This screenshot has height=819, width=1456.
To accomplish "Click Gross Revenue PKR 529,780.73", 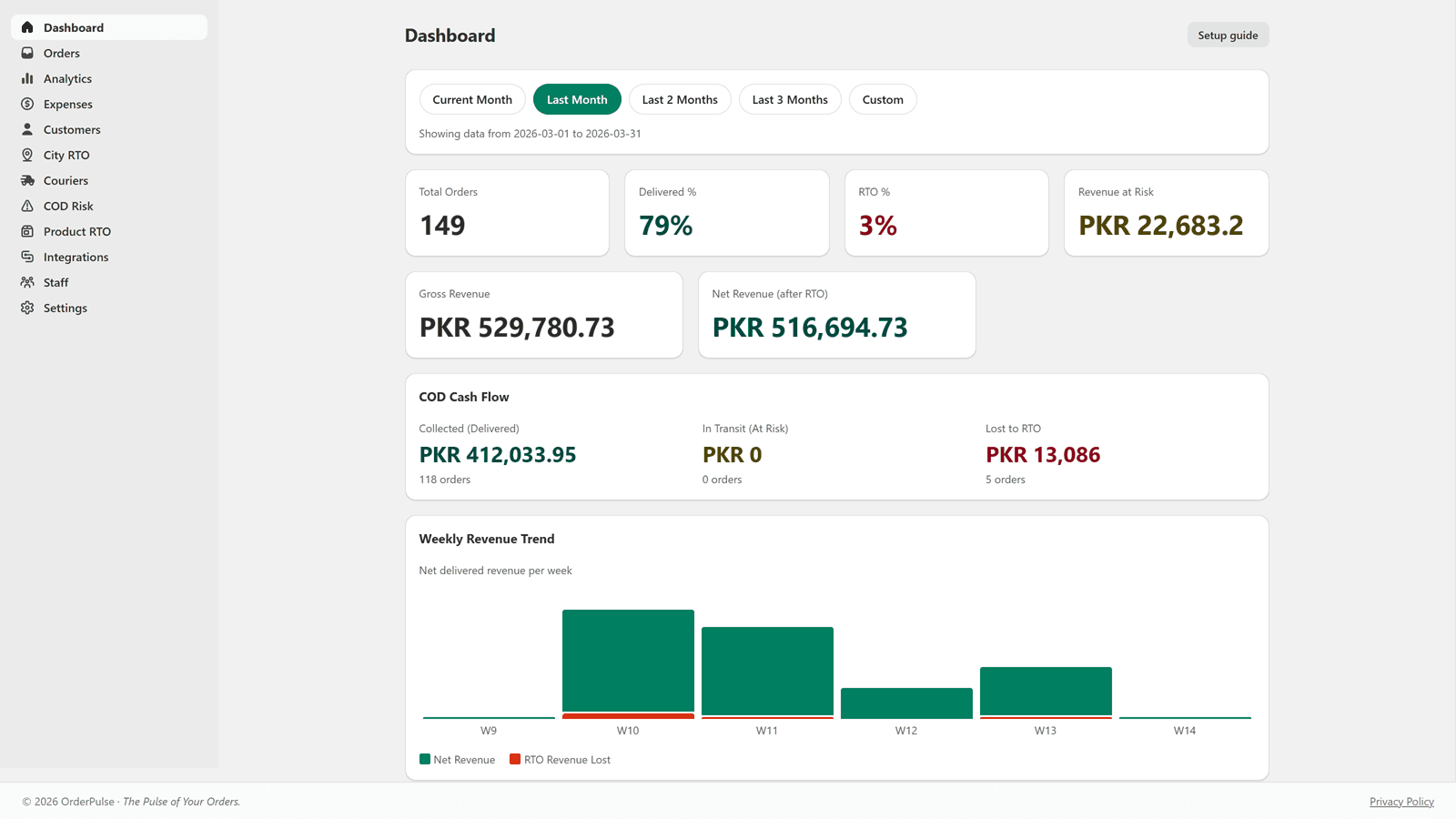I will [517, 327].
